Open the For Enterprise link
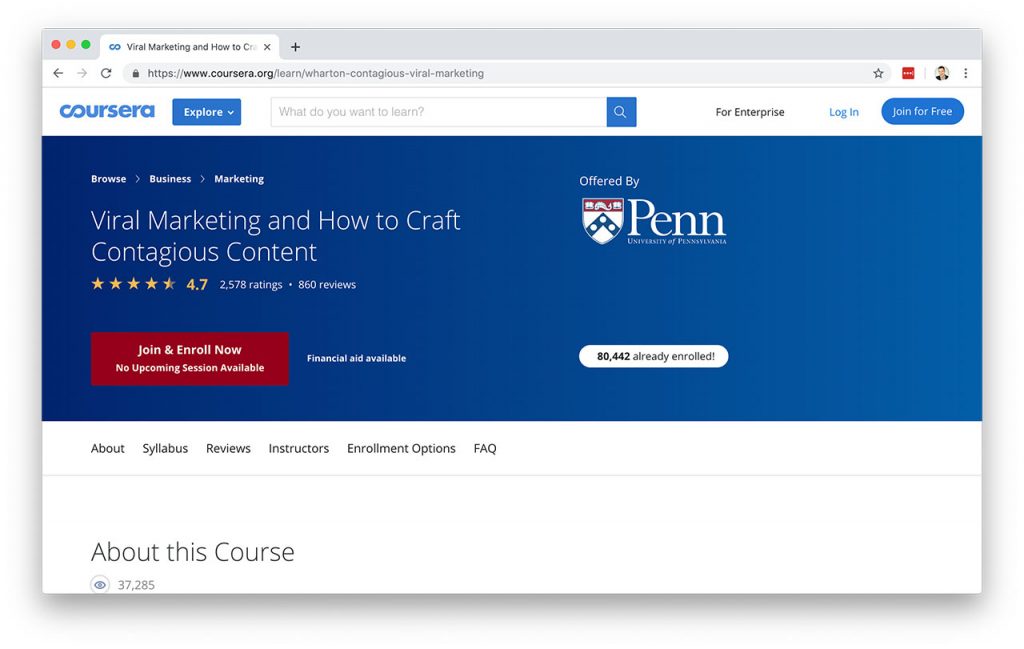Image resolution: width=1024 pixels, height=649 pixels. (x=750, y=112)
